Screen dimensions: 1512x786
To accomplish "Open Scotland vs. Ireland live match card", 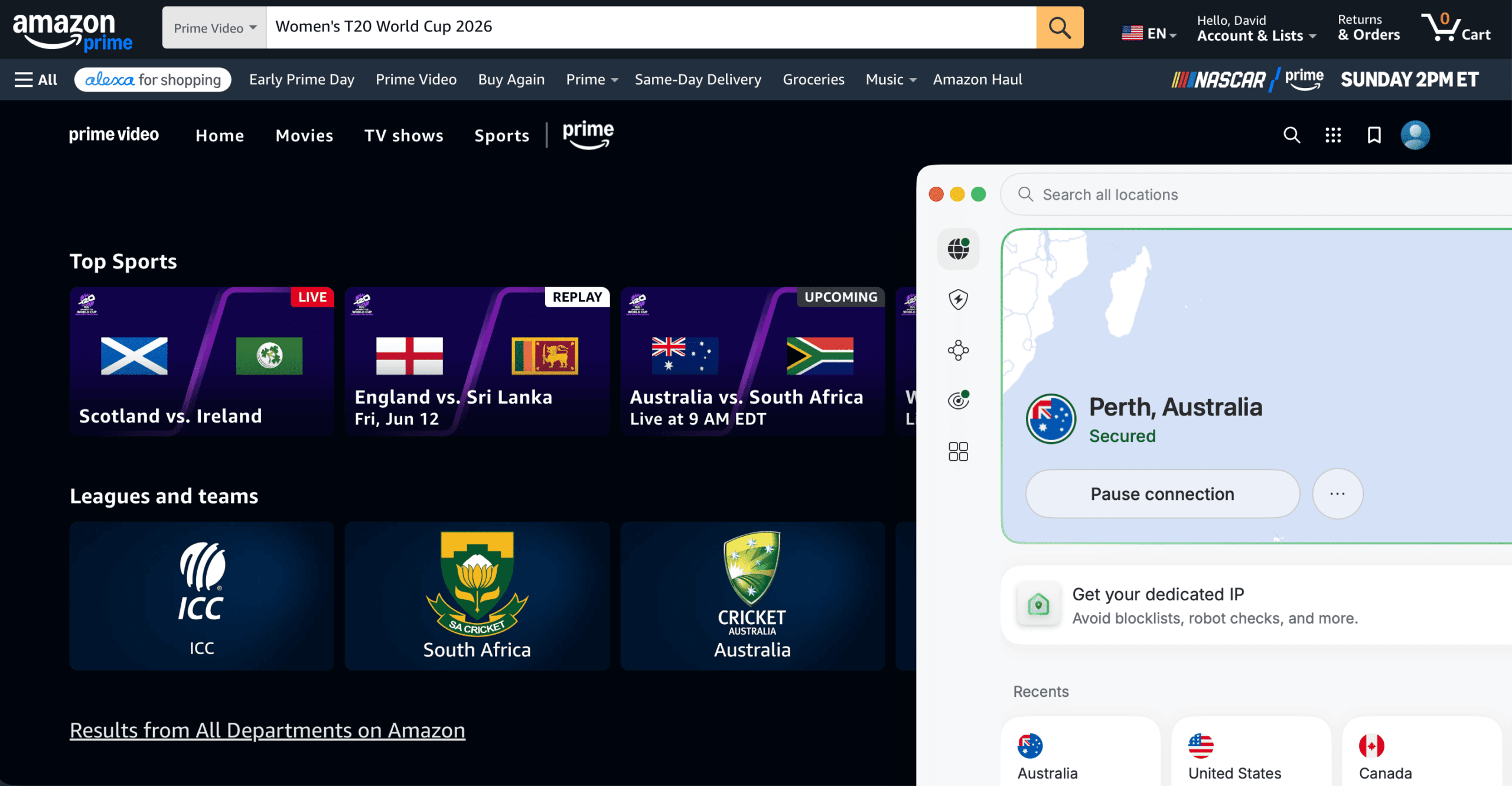I will pos(201,362).
